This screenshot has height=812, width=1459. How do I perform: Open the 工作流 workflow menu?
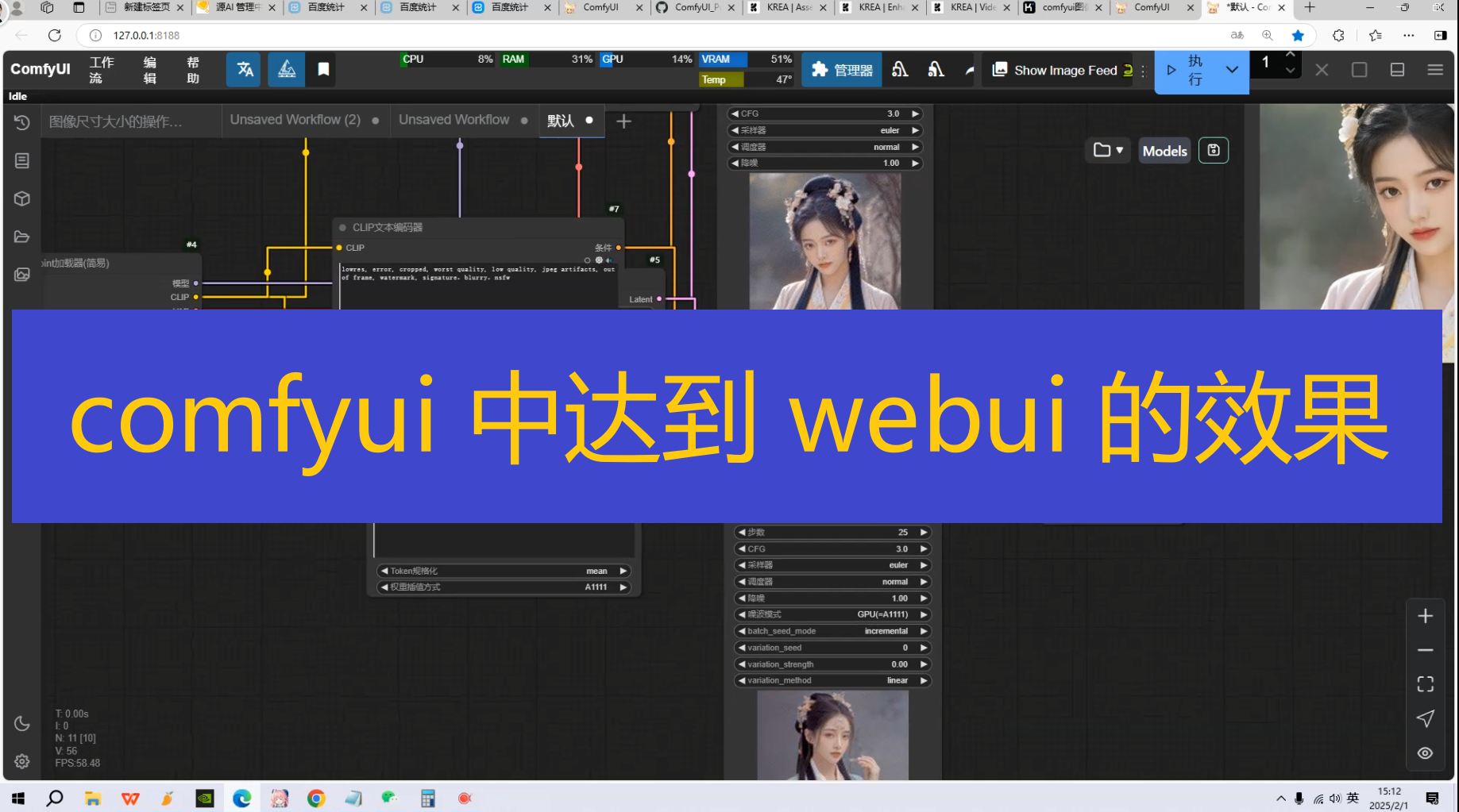101,70
